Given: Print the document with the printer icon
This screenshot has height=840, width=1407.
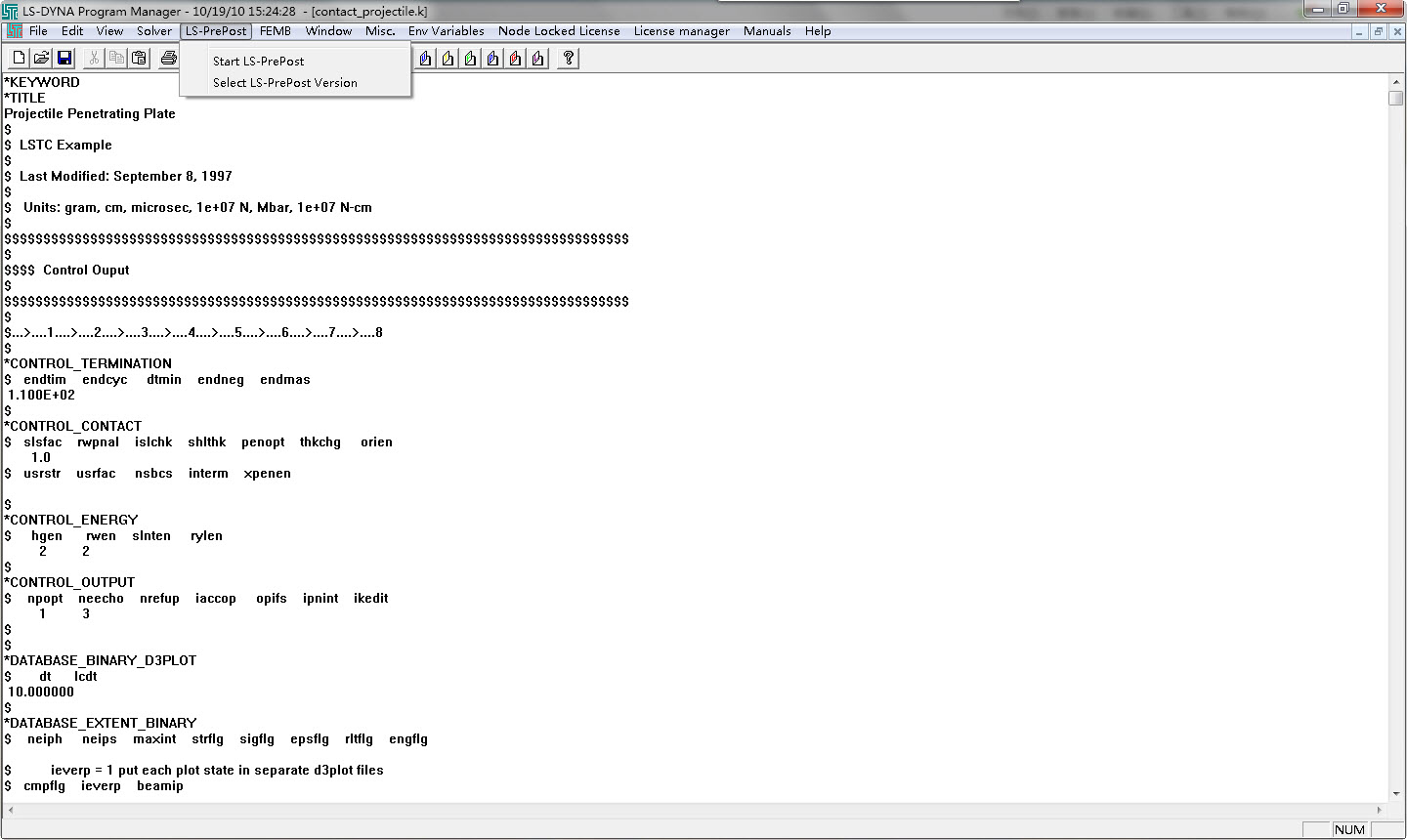Looking at the screenshot, I should click(x=168, y=59).
